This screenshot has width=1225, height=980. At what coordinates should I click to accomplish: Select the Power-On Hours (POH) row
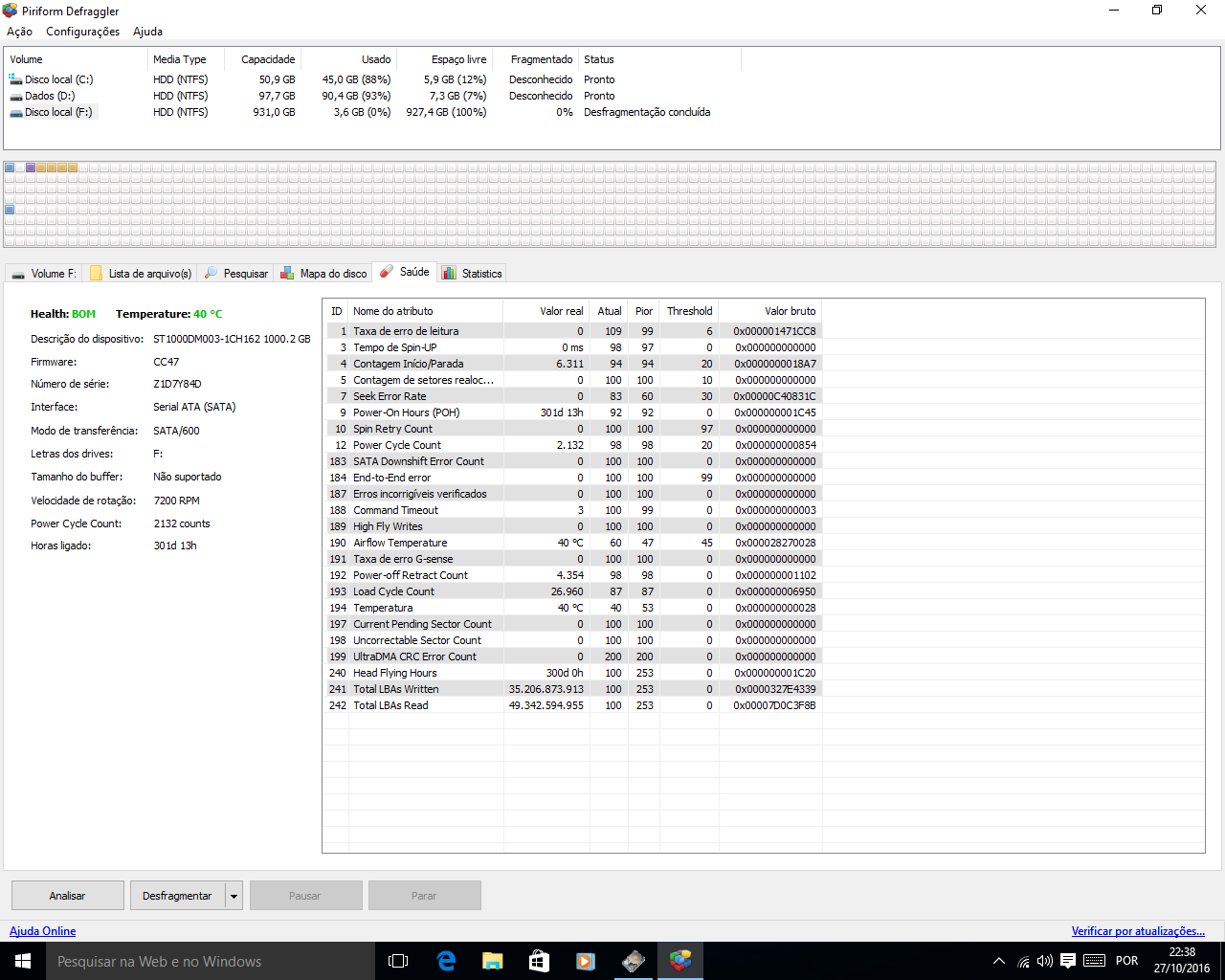572,412
